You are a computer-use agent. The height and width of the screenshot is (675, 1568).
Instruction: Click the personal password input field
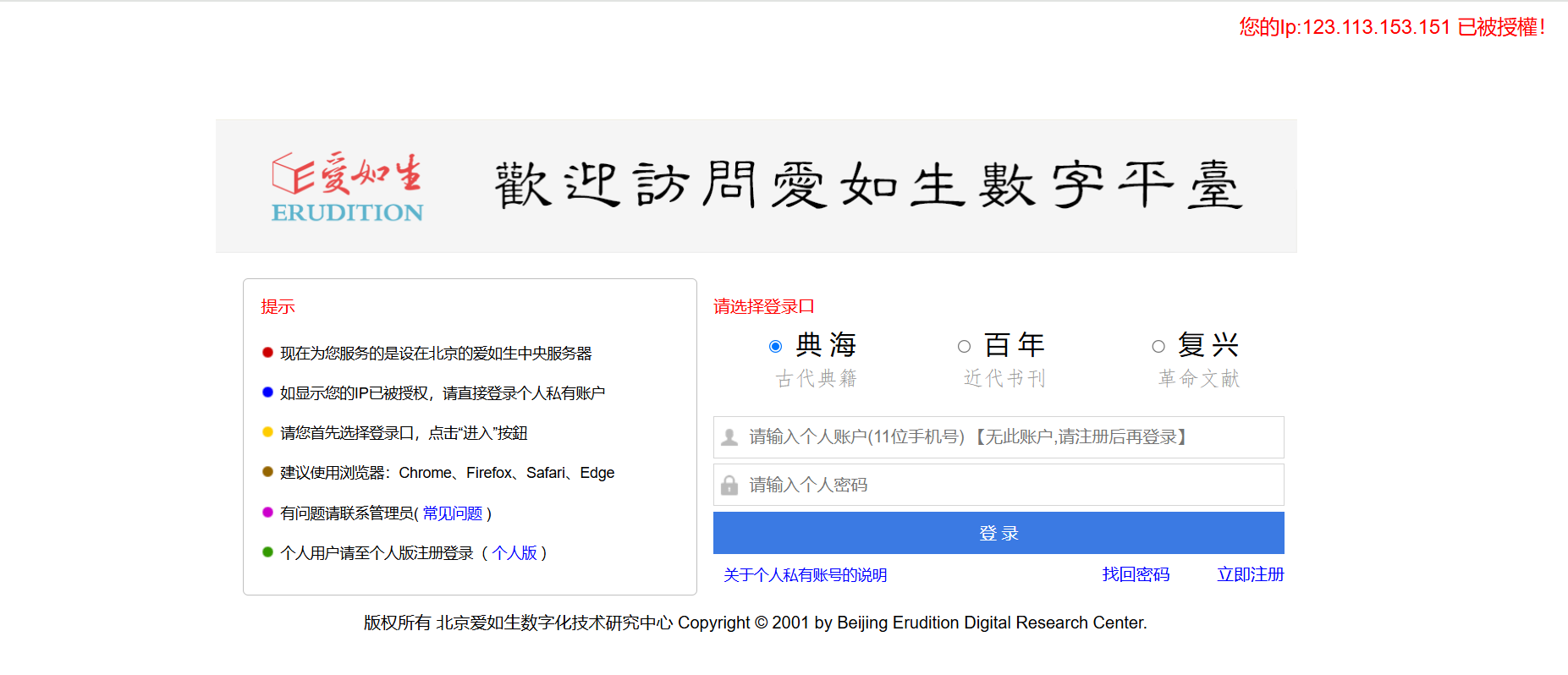point(999,485)
